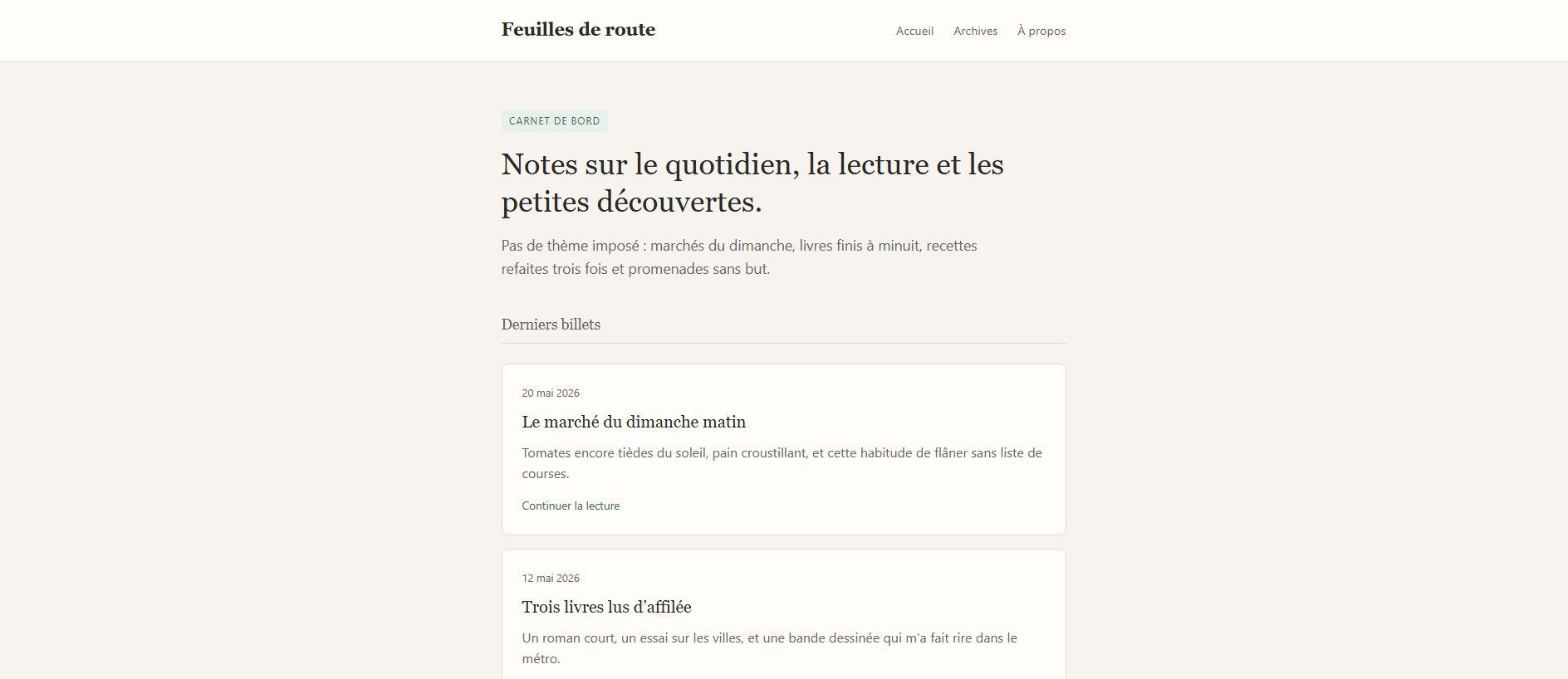The image size is (1568, 679).
Task: Visit the À propos page
Action: click(x=1041, y=31)
